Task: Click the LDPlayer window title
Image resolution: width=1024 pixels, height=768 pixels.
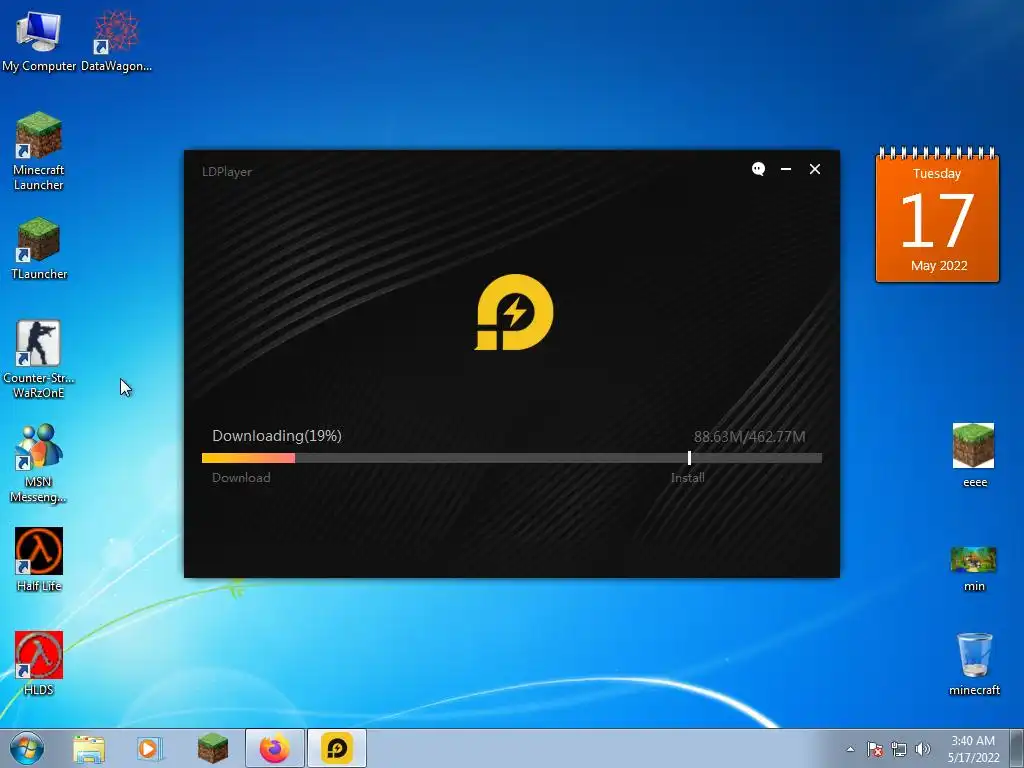Action: pos(227,172)
